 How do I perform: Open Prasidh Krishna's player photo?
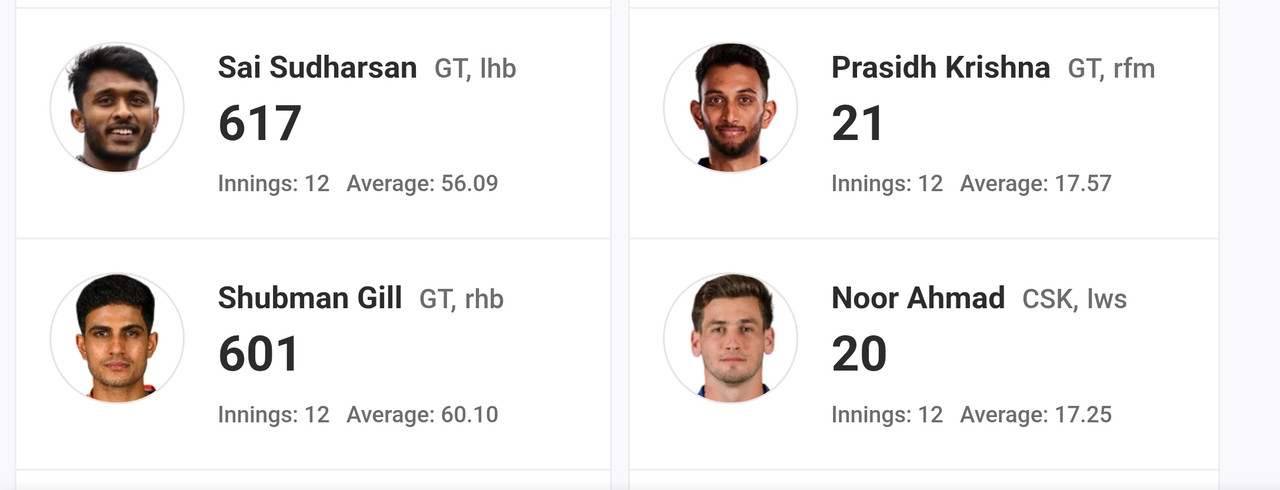coord(731,107)
